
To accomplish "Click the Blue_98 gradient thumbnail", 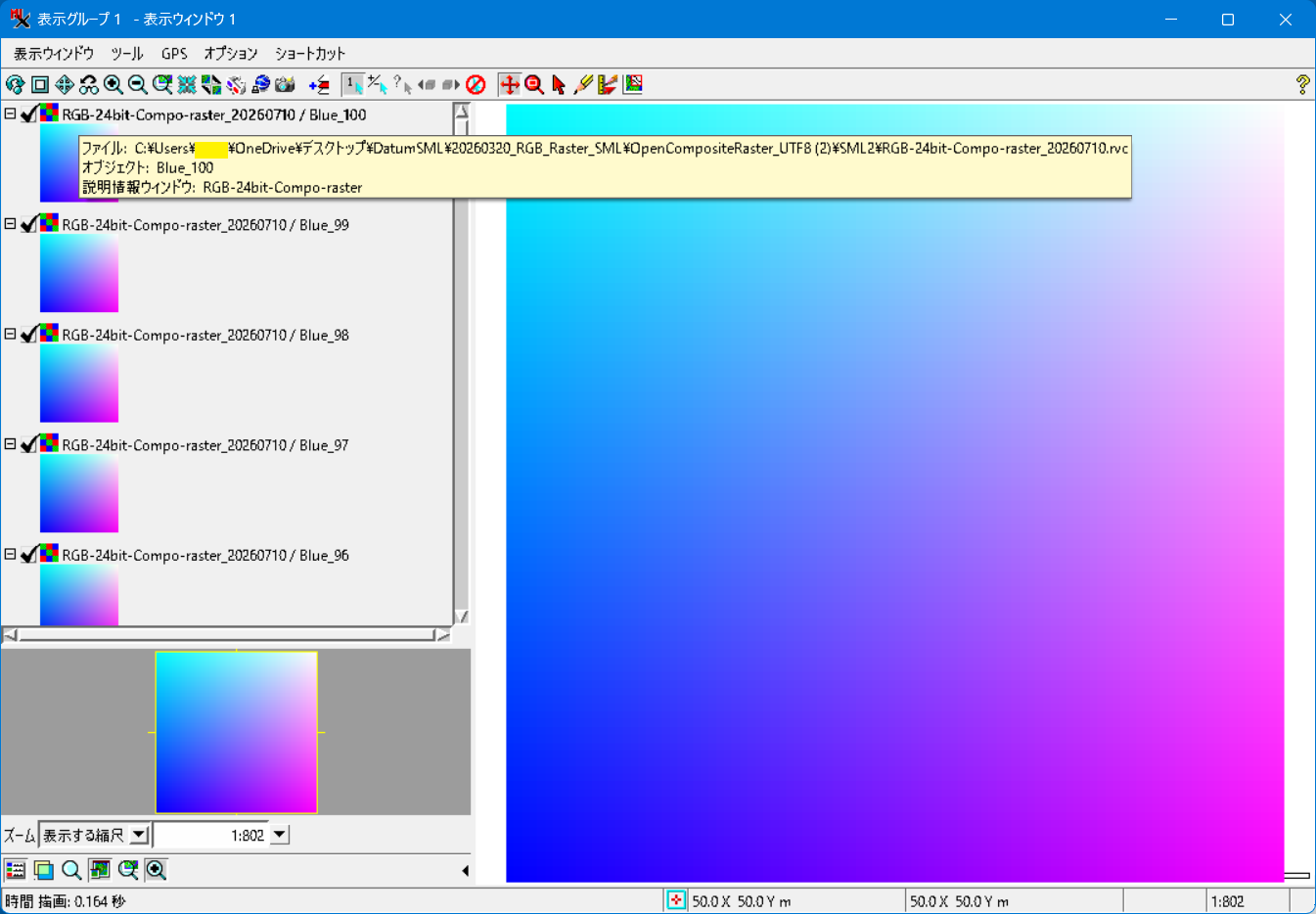I will pos(79,384).
